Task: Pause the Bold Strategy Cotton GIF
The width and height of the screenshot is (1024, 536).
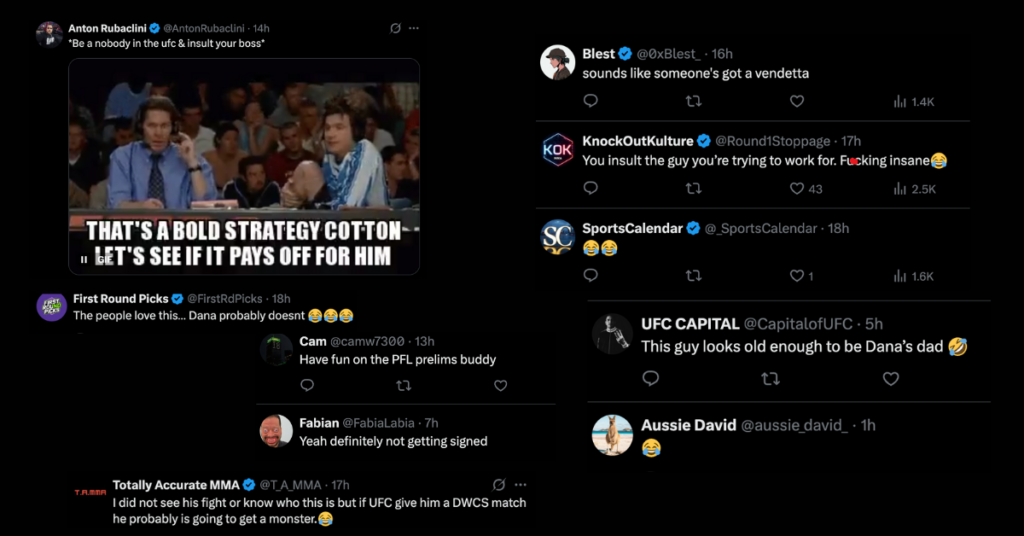Action: coord(84,259)
